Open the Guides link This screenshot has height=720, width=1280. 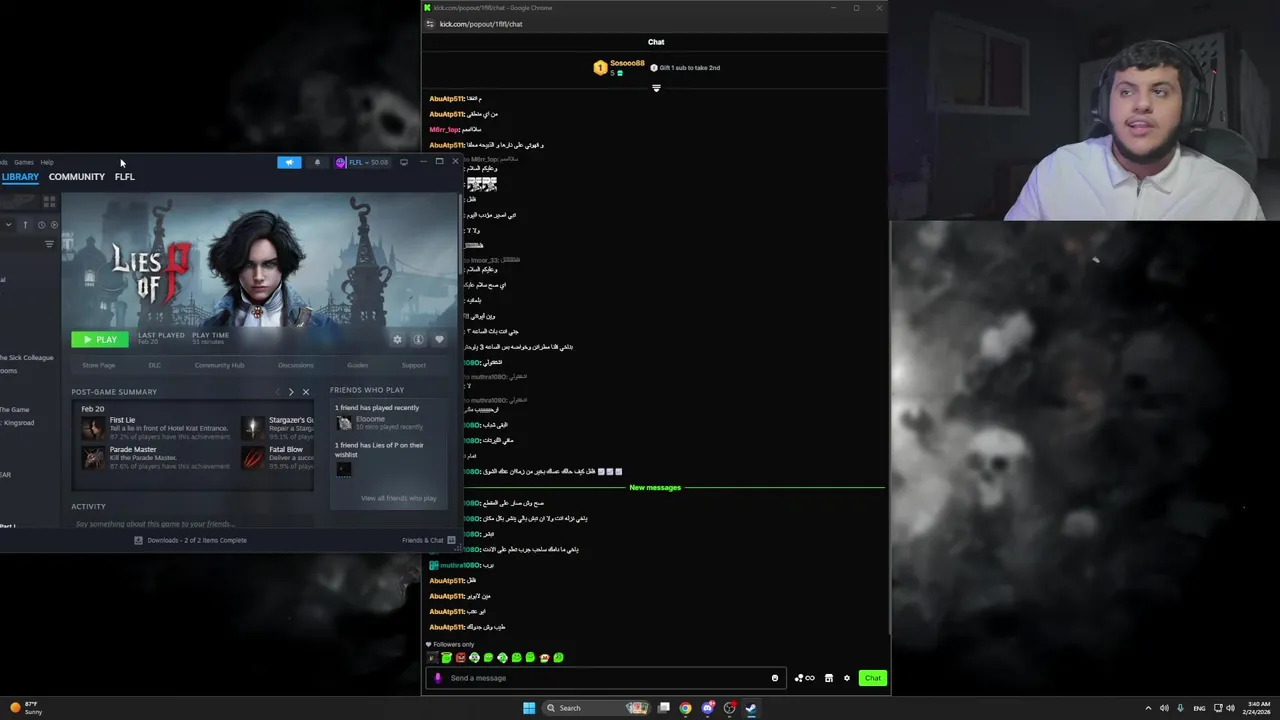[x=358, y=365]
